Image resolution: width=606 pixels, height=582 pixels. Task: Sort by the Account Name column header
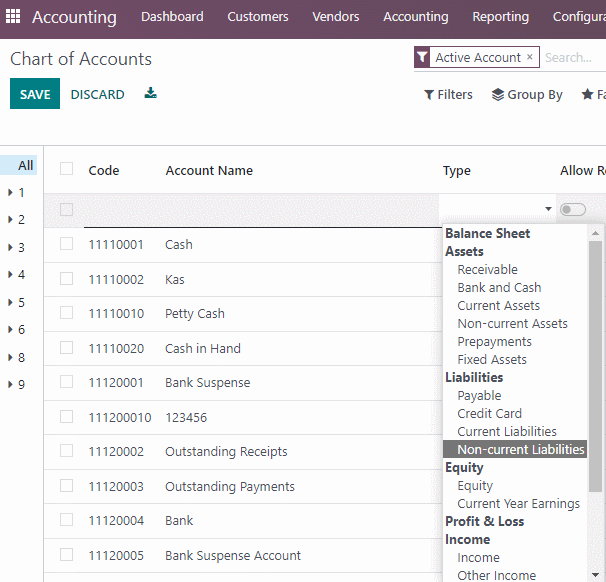click(209, 170)
